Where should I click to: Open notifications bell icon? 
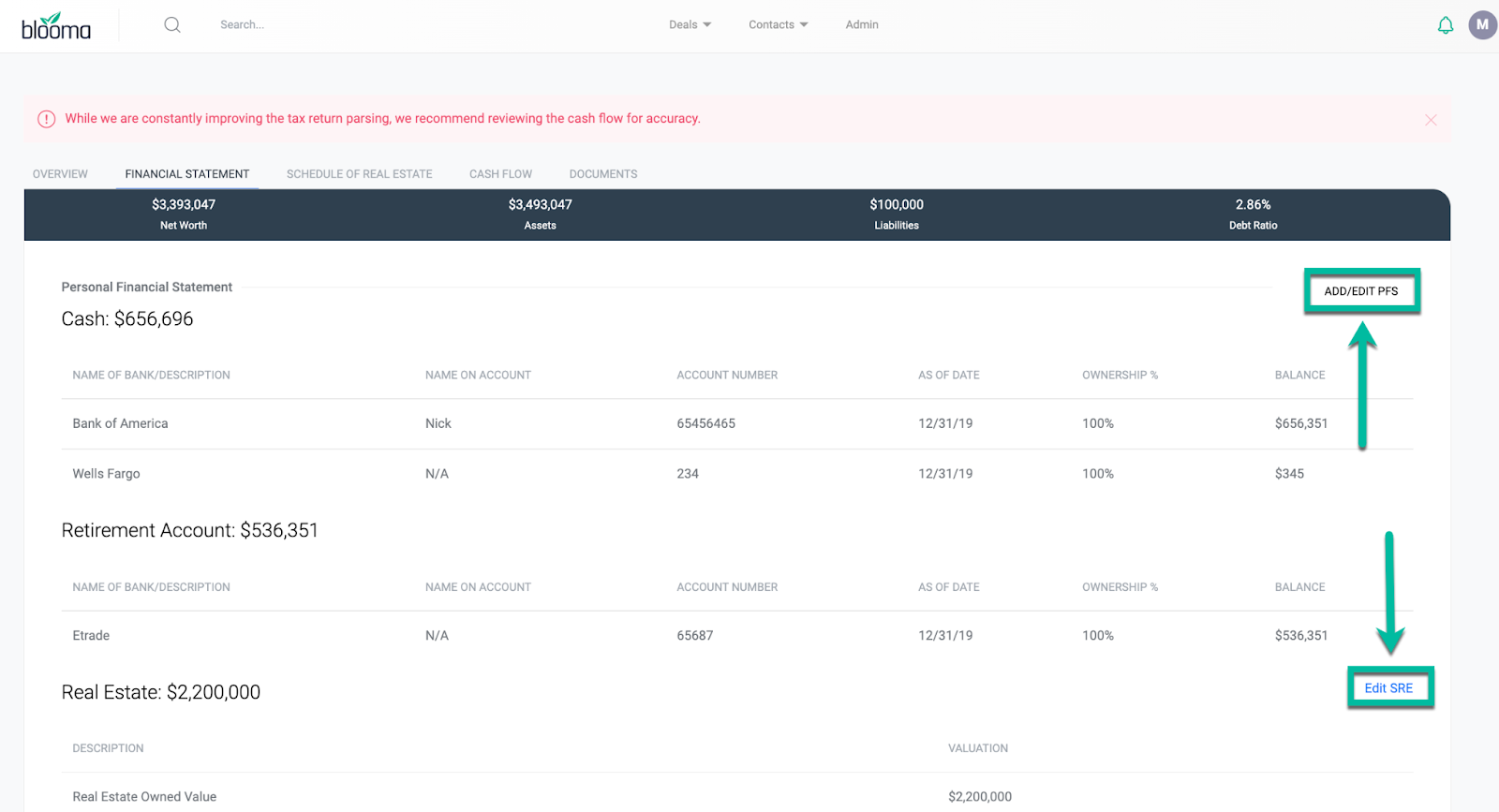coord(1446,25)
